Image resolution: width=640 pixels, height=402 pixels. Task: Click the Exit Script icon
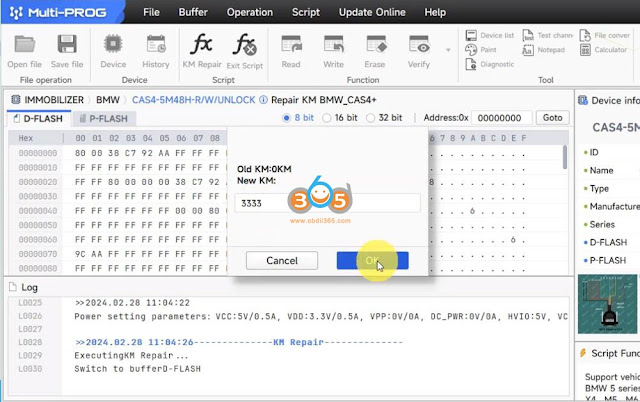(244, 44)
